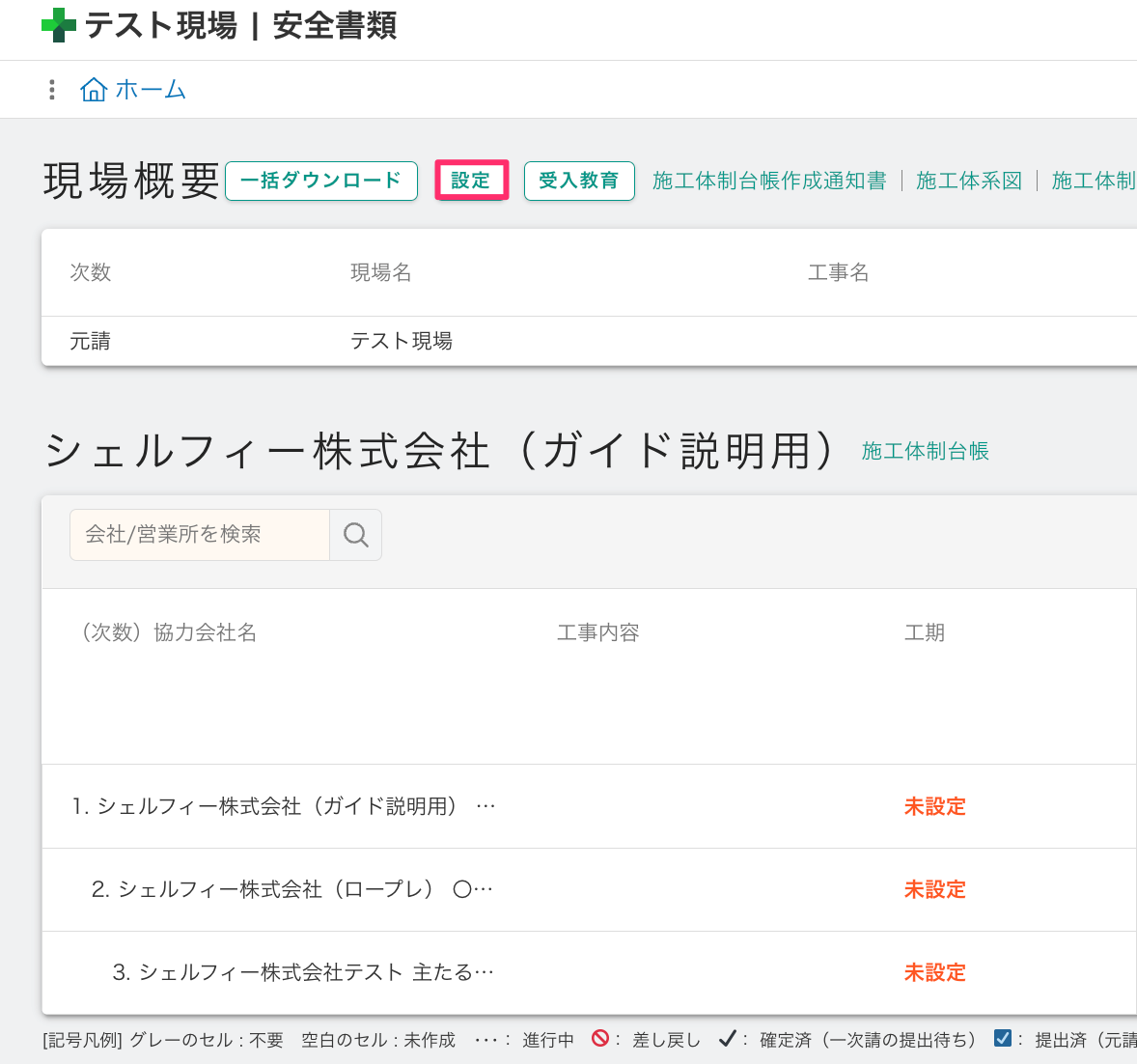Open 施工体制台帳 link beside the company heading

[925, 451]
